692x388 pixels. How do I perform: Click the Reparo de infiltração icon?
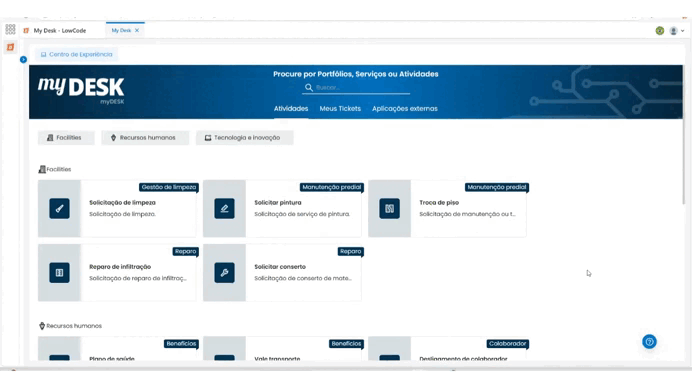[60, 273]
